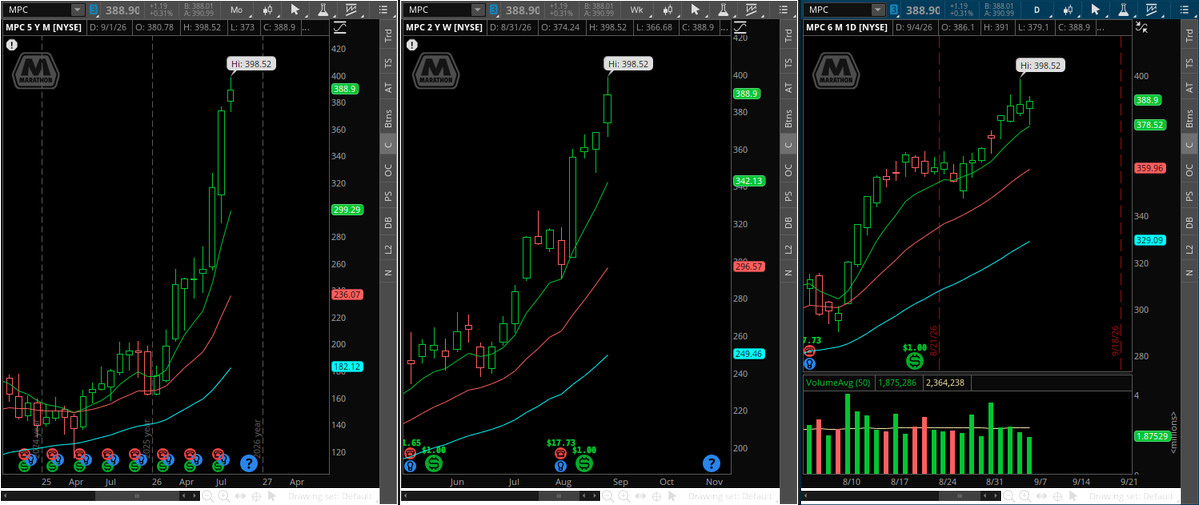Viewport: 1199px width, 505px height.
Task: Click Hi: 398.52 bubble on daily chart
Action: pos(1040,66)
